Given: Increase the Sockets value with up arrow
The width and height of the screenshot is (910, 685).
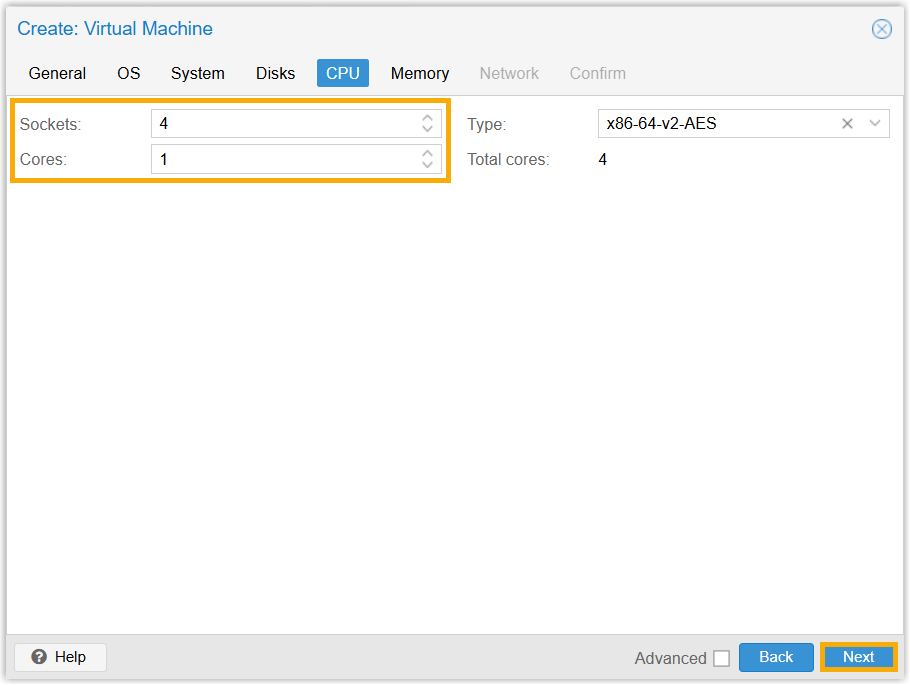Looking at the screenshot, I should tap(427, 118).
